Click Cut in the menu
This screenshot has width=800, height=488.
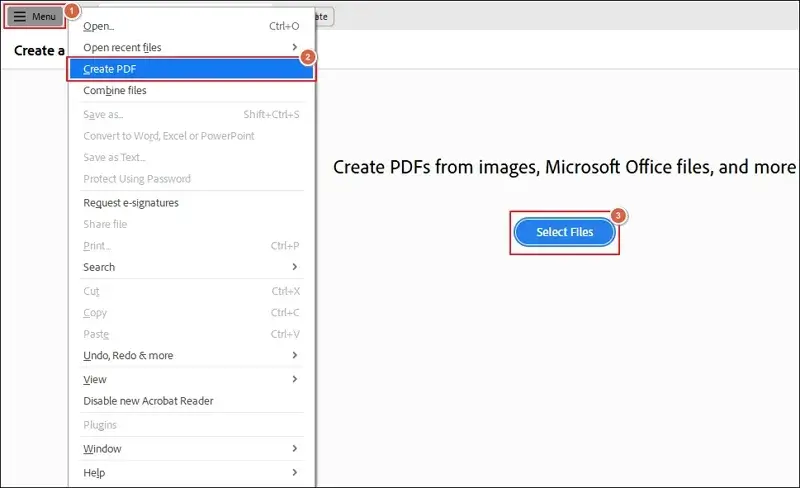191,291
